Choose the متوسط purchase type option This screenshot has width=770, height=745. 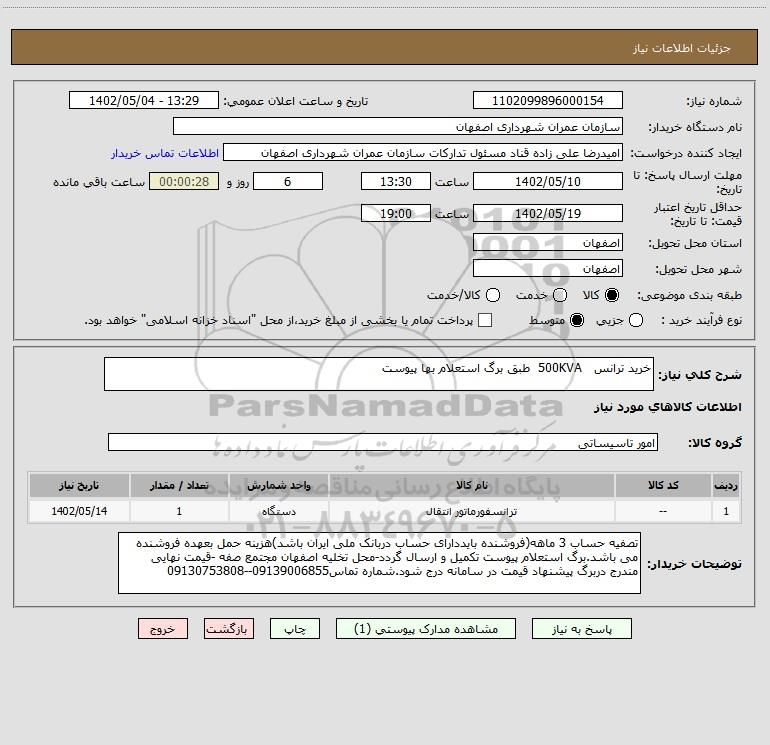click(x=577, y=321)
